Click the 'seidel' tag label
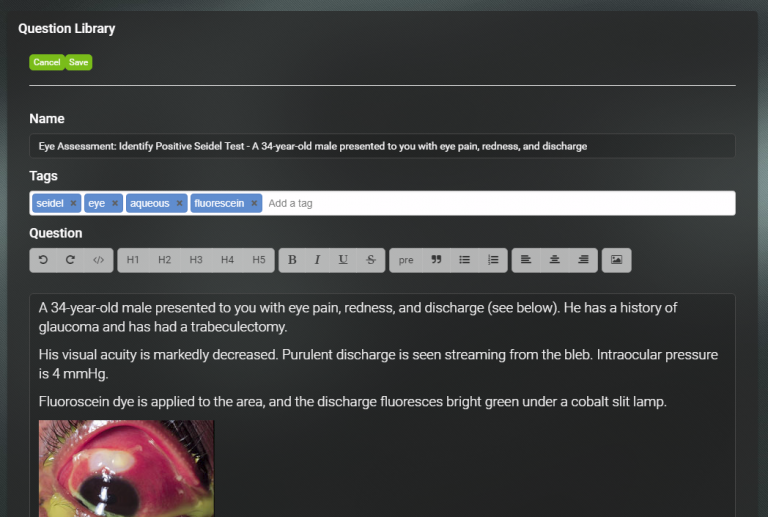This screenshot has width=768, height=517. 50,203
